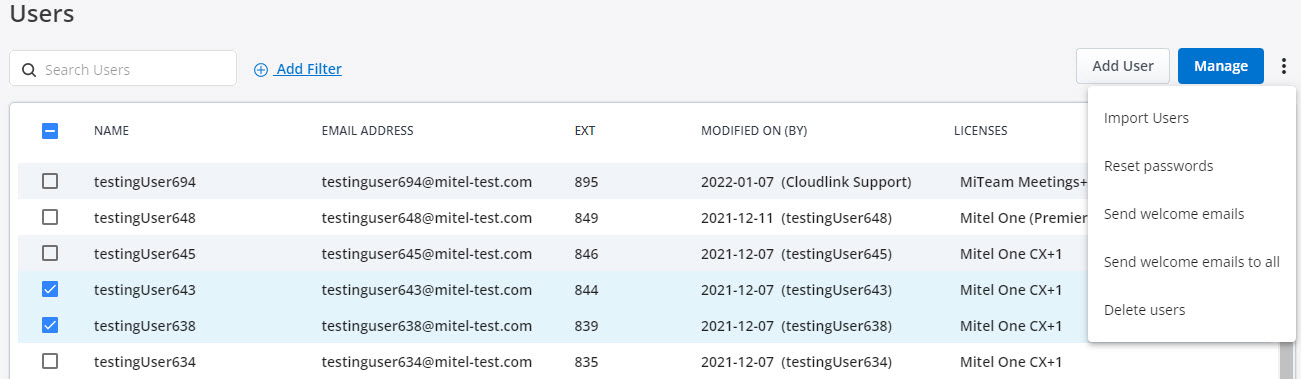1301x379 pixels.
Task: Uncheck the testingUser643 checkbox
Action: pyautogui.click(x=50, y=290)
